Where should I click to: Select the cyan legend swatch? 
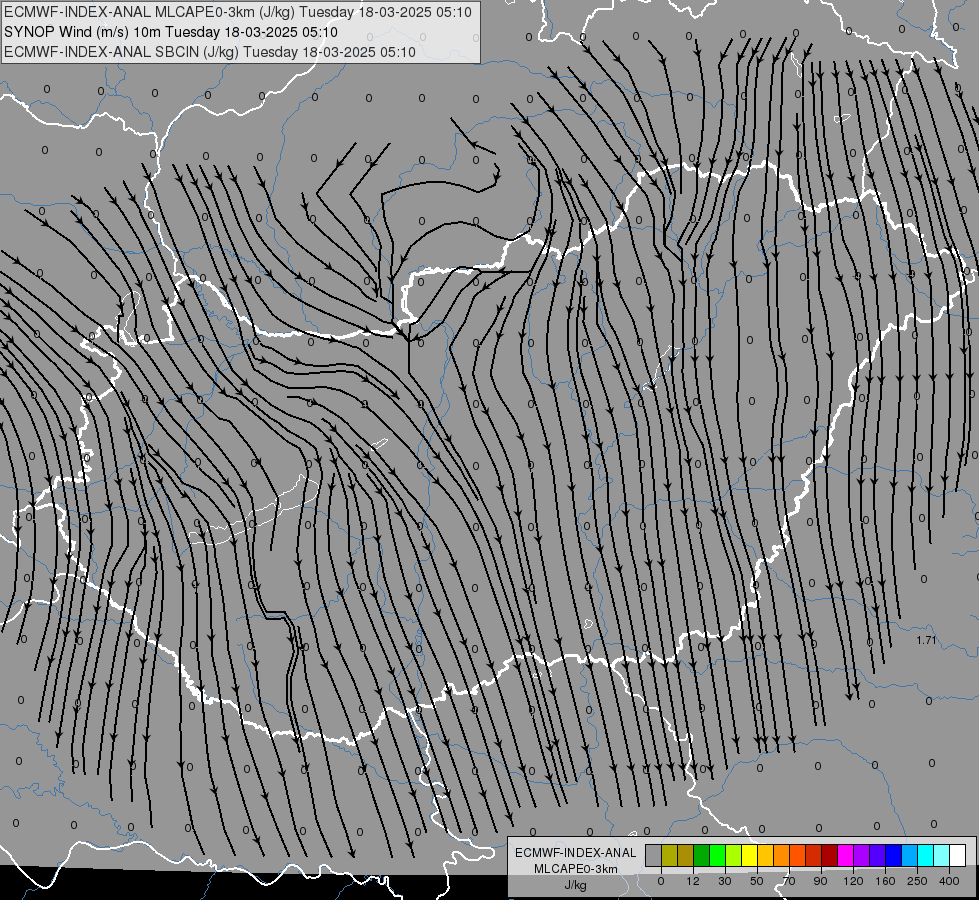coord(927,855)
